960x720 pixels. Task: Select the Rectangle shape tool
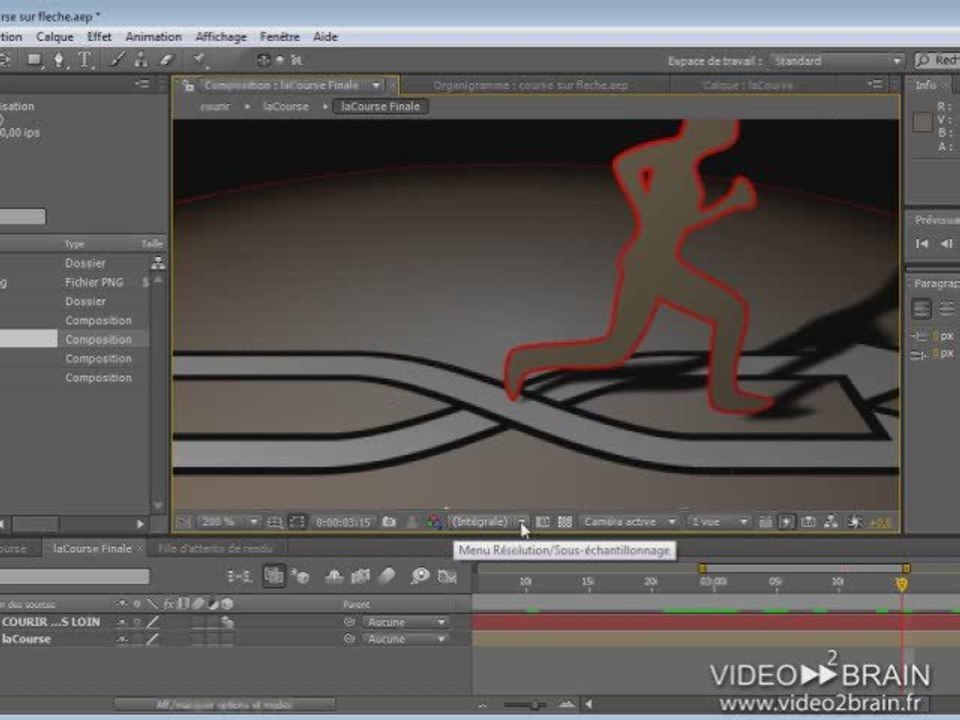click(34, 60)
